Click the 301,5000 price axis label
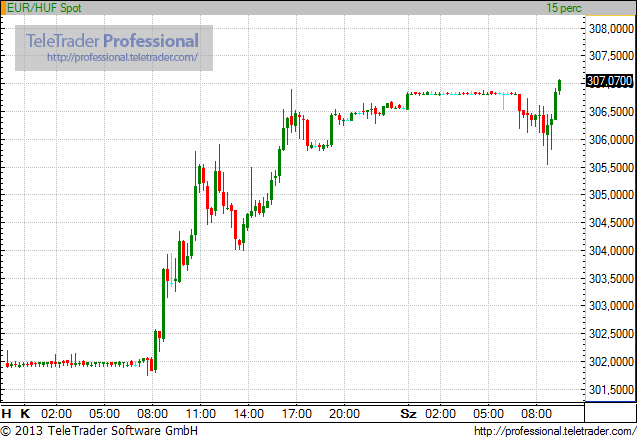 pyautogui.click(x=611, y=389)
